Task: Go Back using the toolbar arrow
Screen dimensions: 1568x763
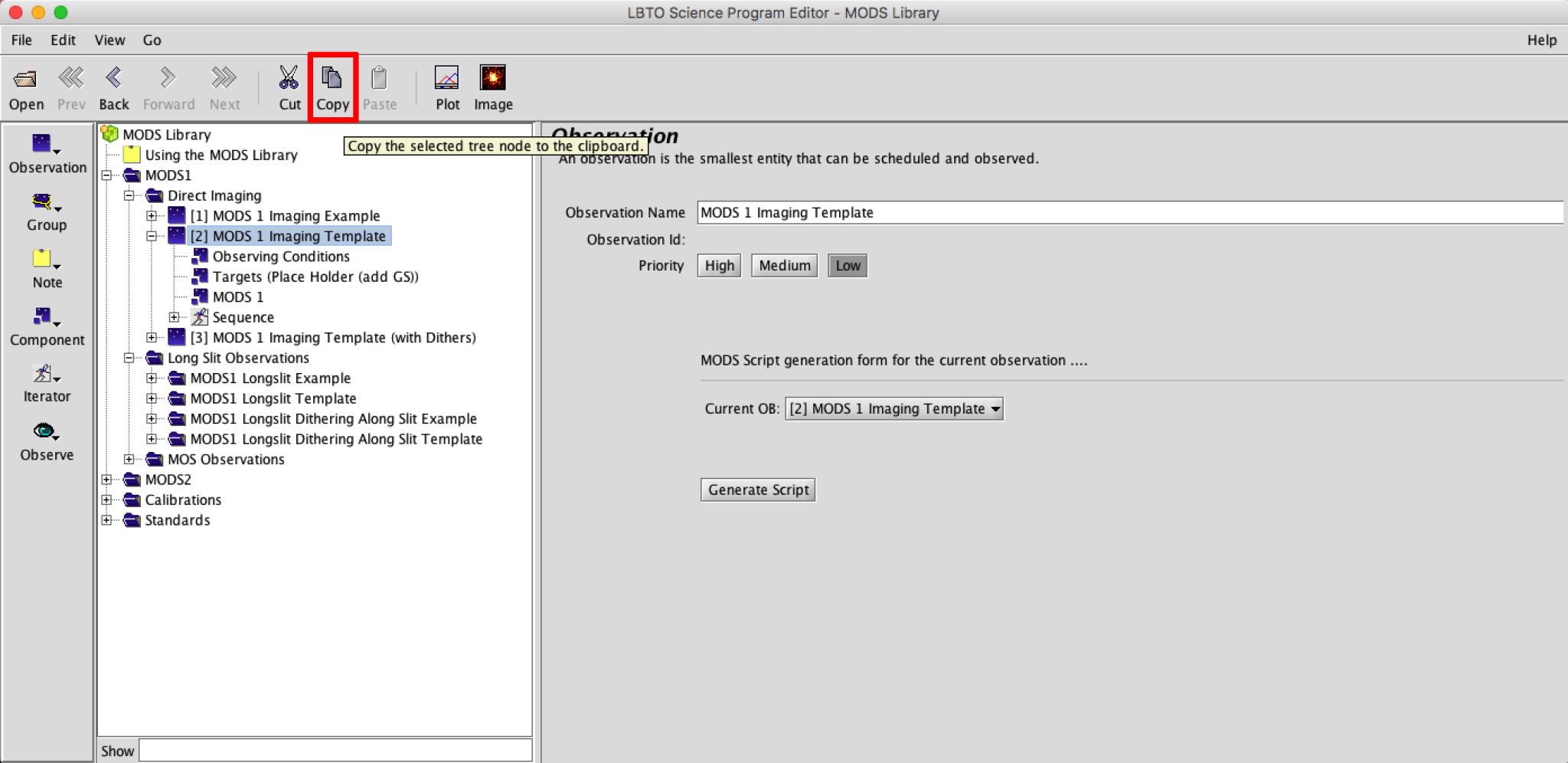Action: [x=114, y=88]
